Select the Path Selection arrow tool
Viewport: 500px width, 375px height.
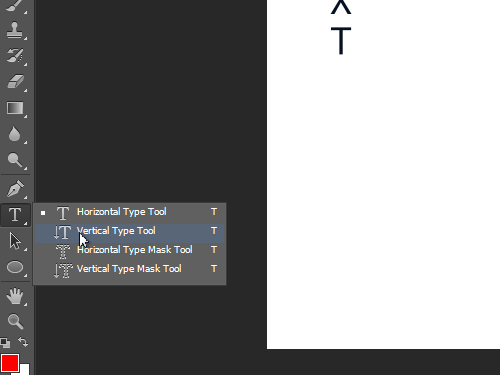15,241
